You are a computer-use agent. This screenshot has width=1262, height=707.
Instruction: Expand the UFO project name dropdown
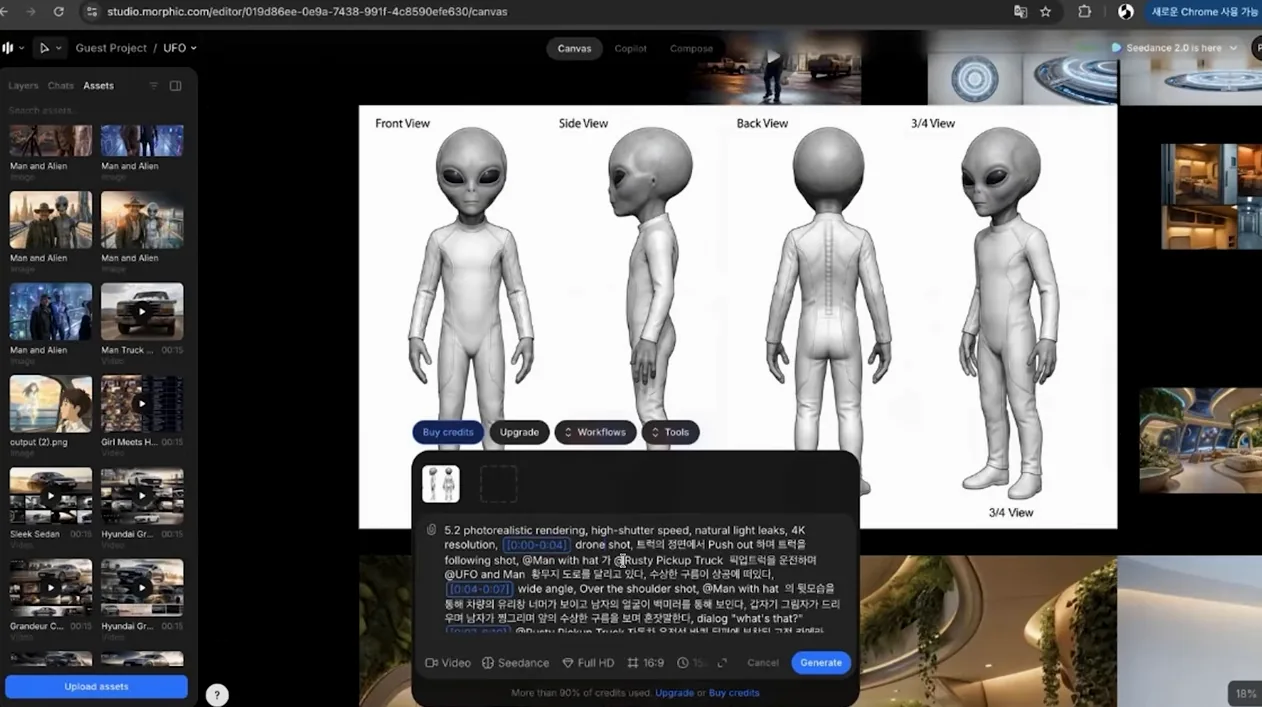pyautogui.click(x=180, y=48)
